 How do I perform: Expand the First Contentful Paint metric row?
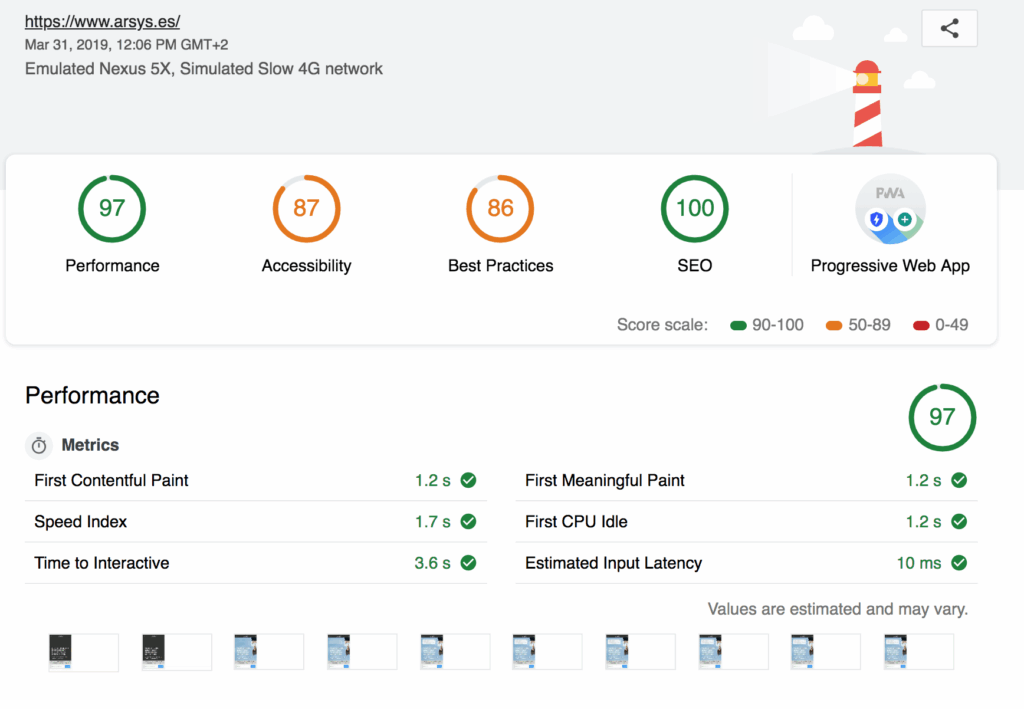click(x=111, y=480)
